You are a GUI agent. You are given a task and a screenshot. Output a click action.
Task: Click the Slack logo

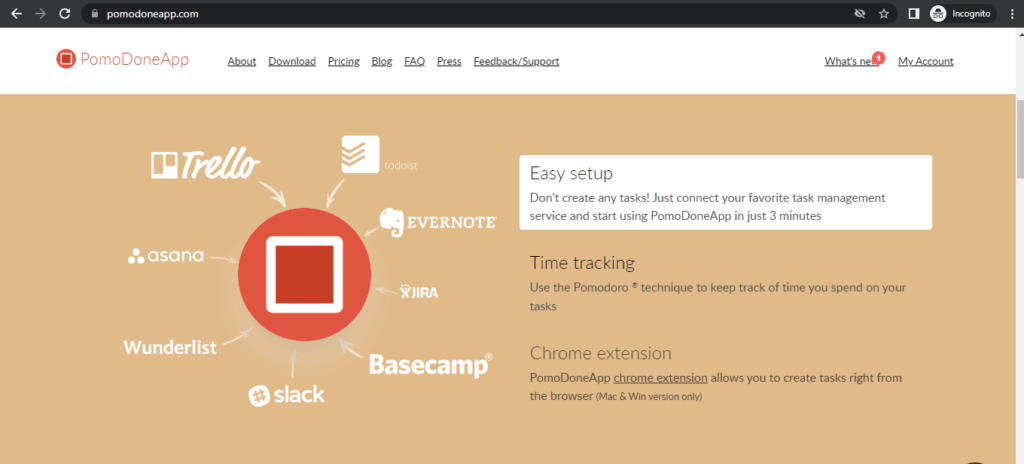tap(286, 394)
